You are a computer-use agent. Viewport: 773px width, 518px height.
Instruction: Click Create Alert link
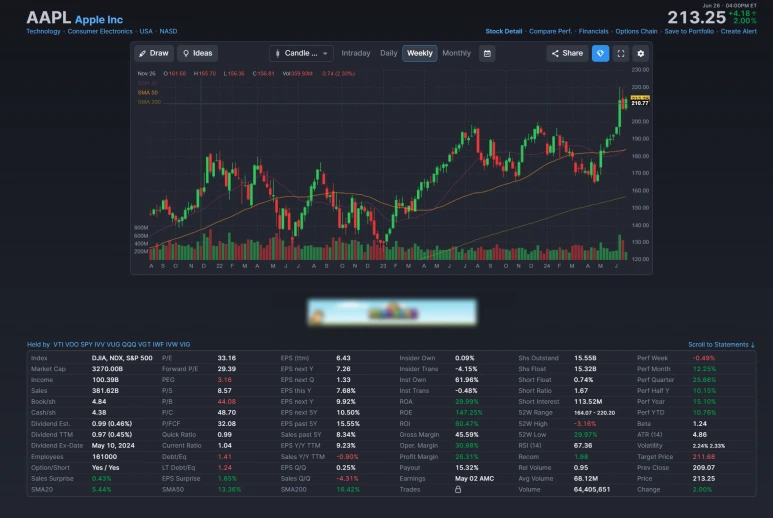tap(738, 31)
